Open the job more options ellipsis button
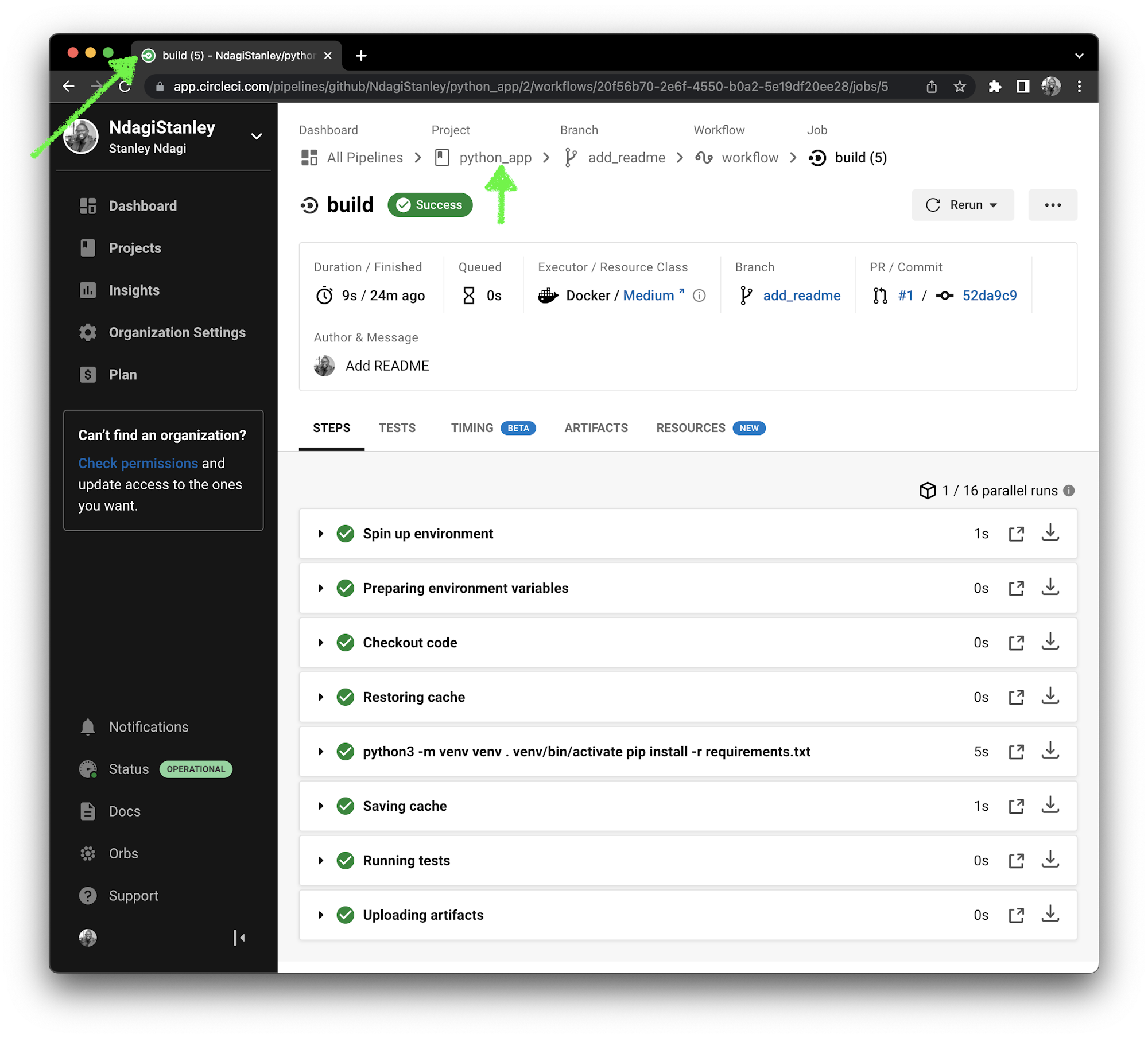Viewport: 1148px width, 1038px height. (1052, 205)
